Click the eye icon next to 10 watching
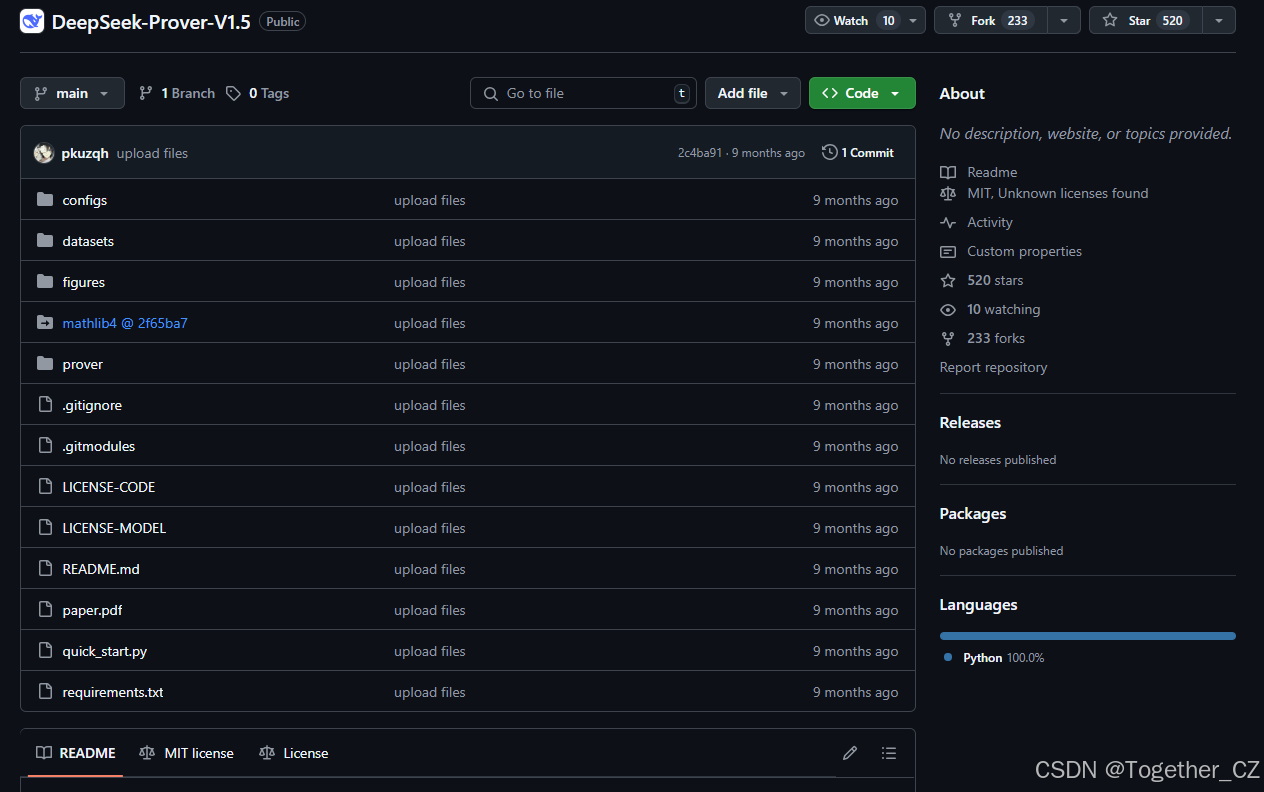This screenshot has height=792, width=1264. (948, 309)
